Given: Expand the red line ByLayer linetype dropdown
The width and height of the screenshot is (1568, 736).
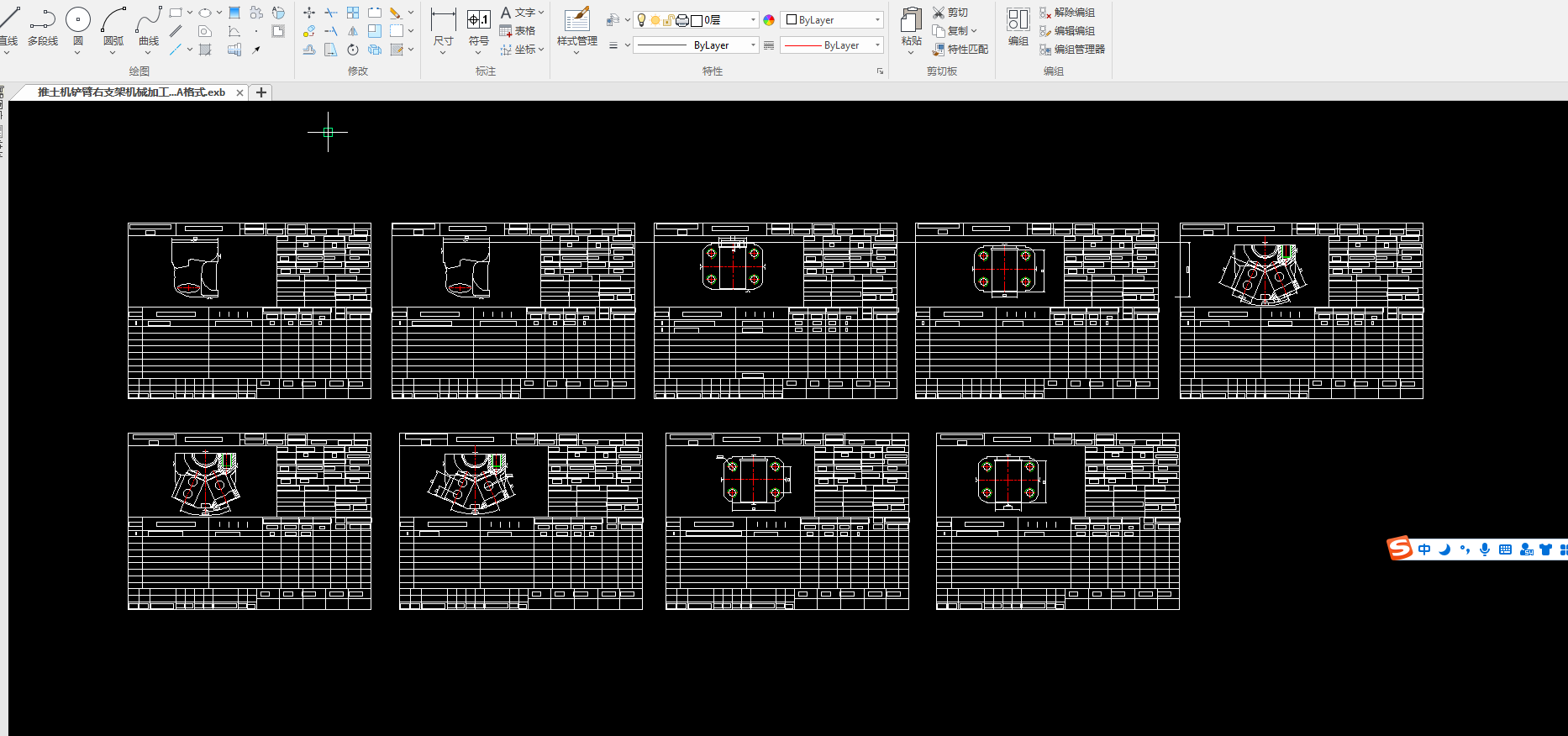Looking at the screenshot, I should pos(832,45).
